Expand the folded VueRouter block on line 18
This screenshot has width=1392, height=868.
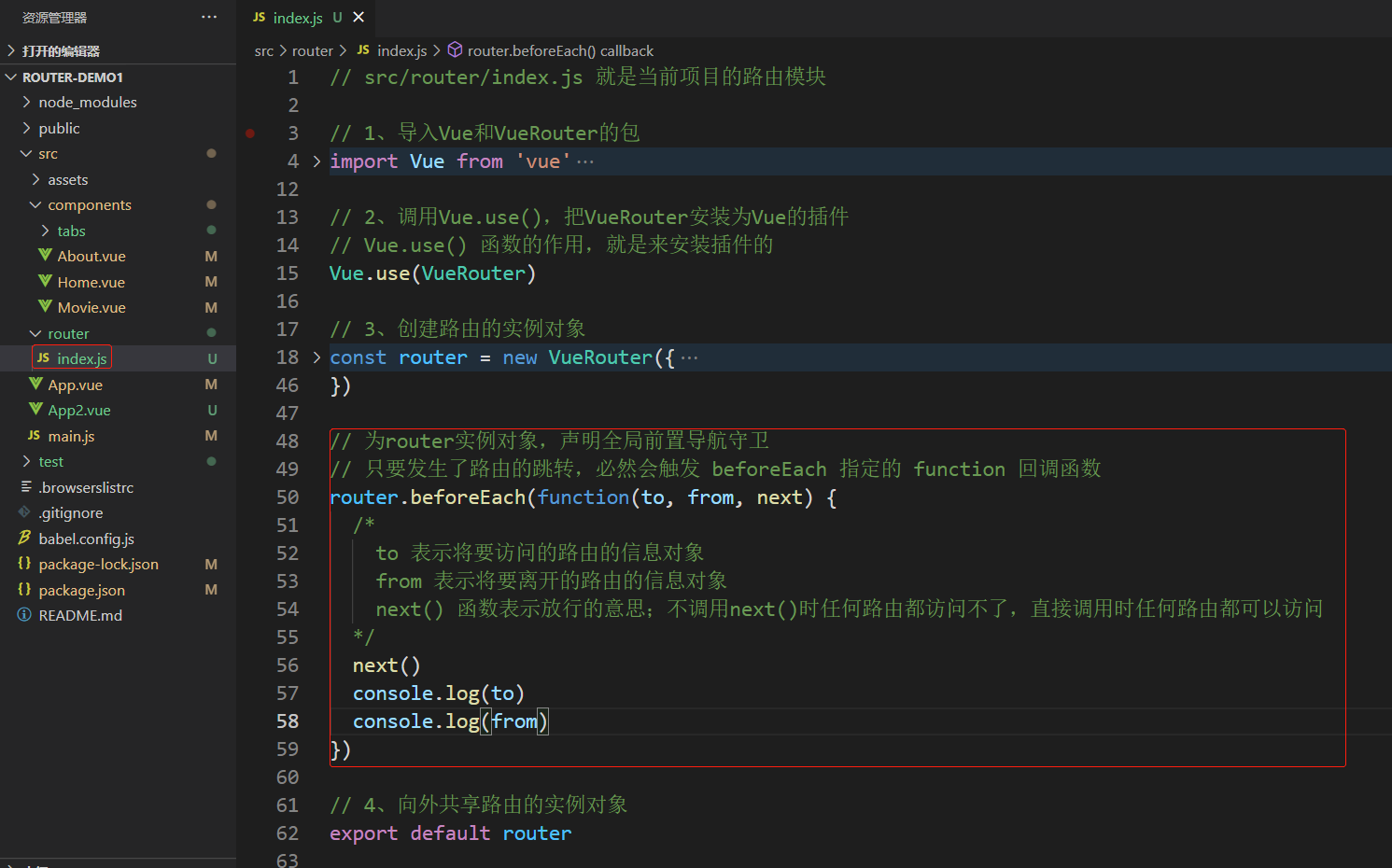point(317,357)
